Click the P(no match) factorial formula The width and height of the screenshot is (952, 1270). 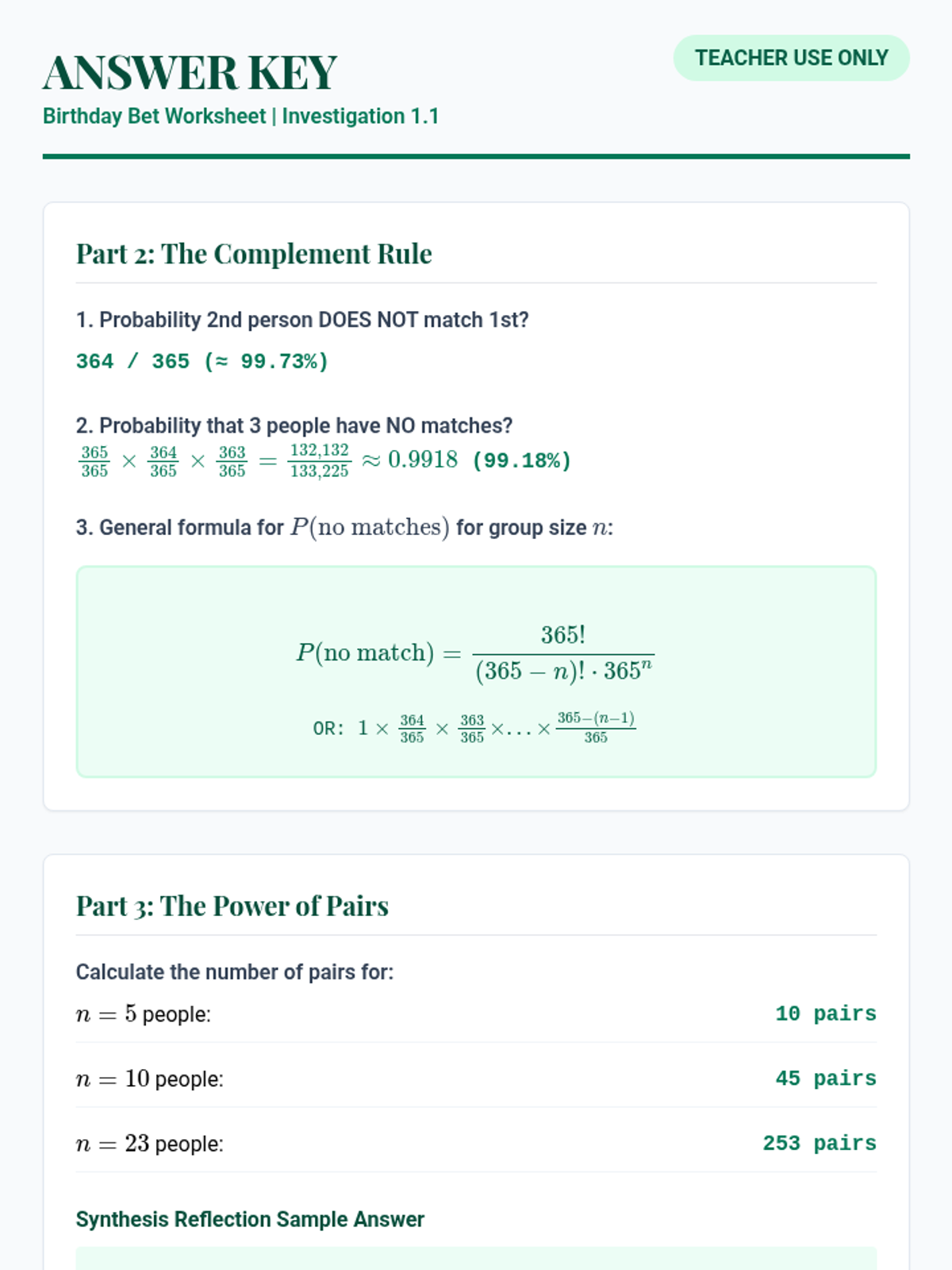click(475, 654)
